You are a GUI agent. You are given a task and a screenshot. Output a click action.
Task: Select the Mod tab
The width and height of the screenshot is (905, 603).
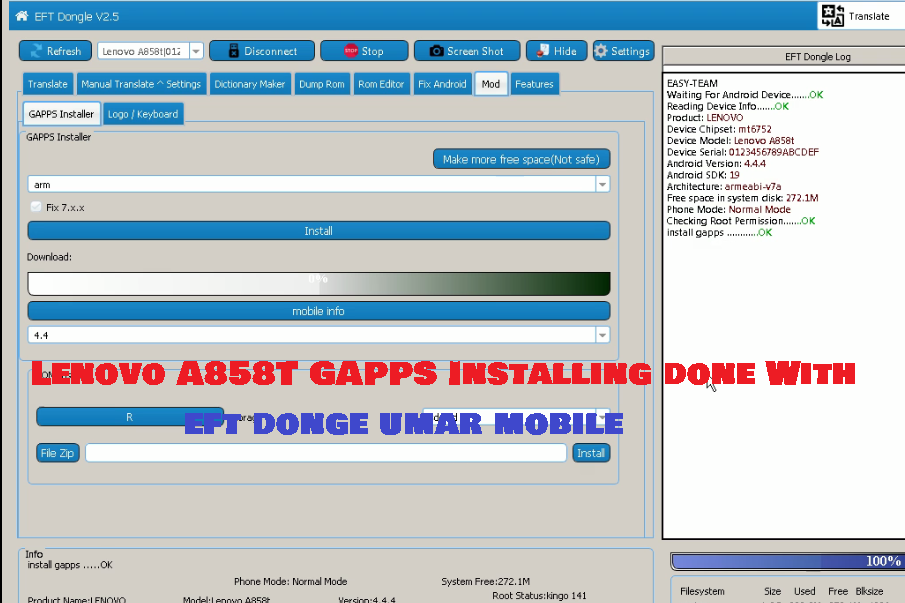tap(491, 84)
